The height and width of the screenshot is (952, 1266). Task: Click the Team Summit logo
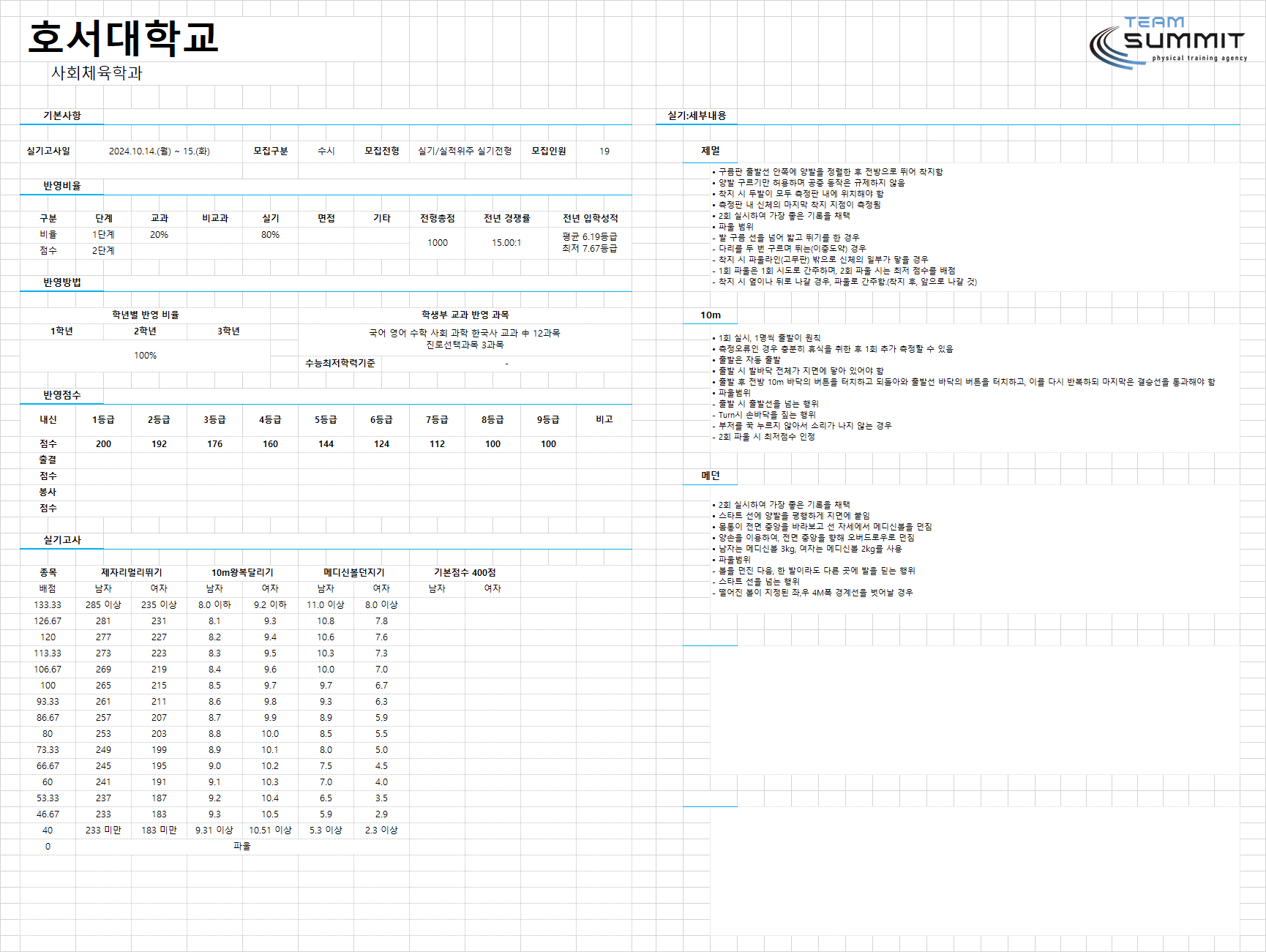[x=1168, y=43]
